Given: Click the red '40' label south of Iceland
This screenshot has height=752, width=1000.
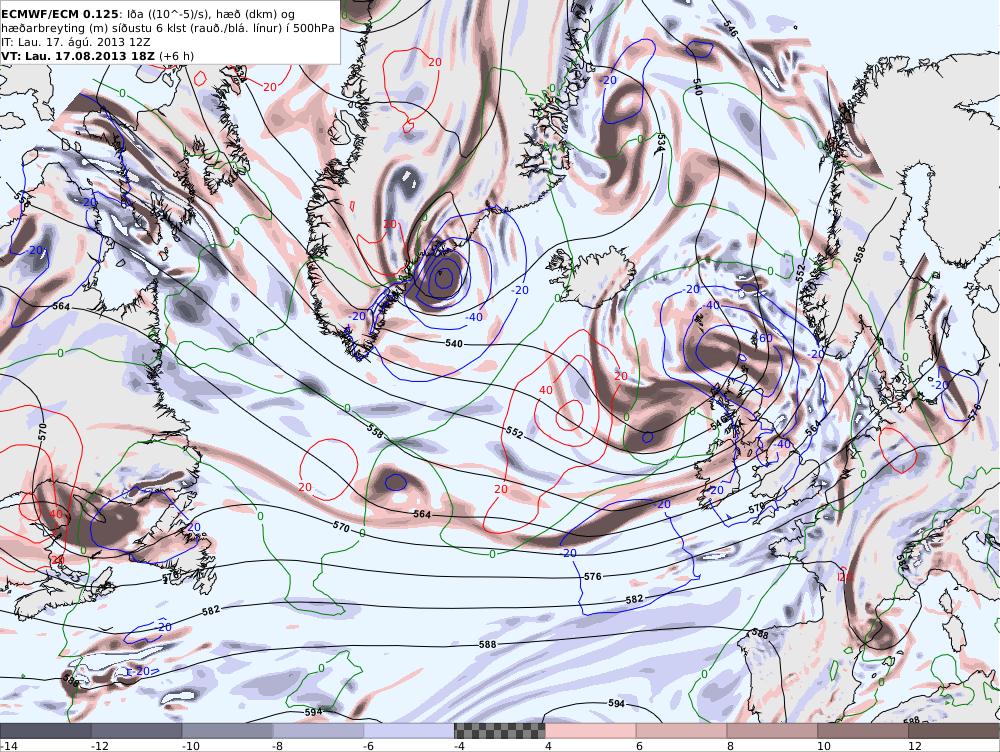Looking at the screenshot, I should point(546,390).
